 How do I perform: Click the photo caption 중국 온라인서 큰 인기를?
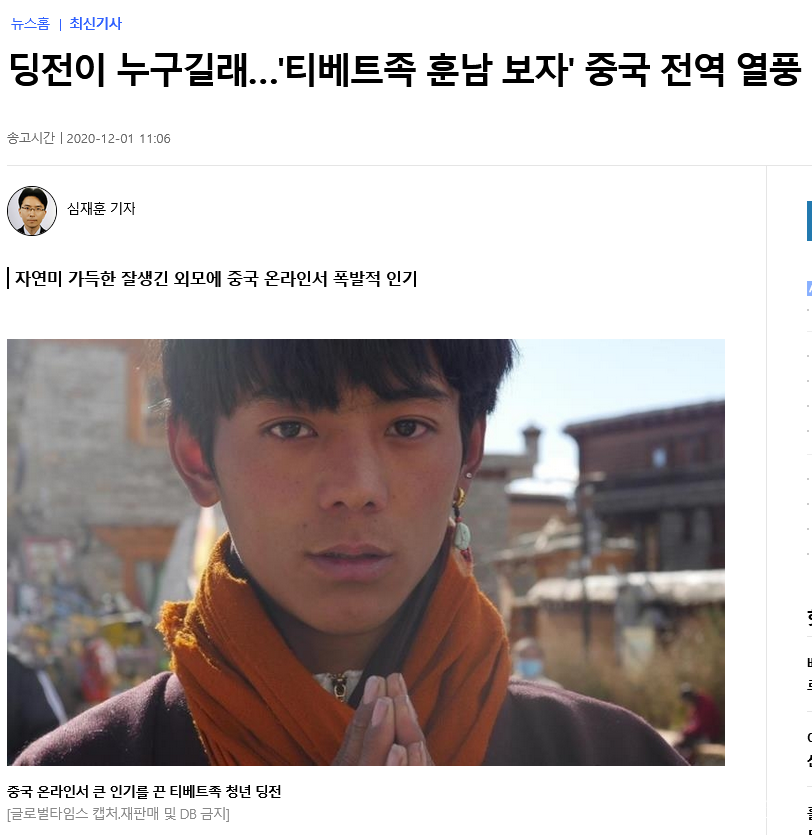click(x=144, y=791)
